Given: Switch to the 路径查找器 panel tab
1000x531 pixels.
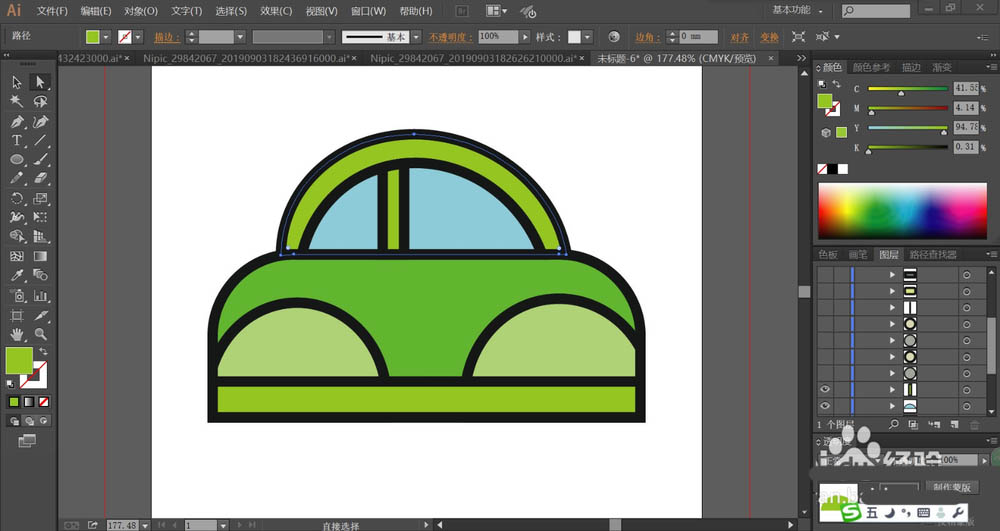Looking at the screenshot, I should click(x=930, y=255).
